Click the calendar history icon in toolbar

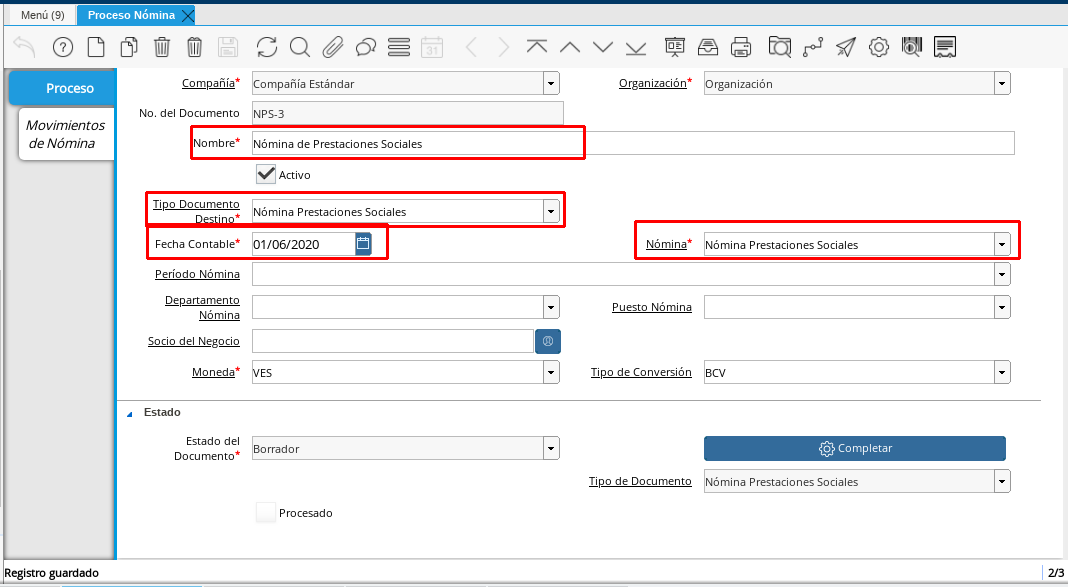[432, 47]
